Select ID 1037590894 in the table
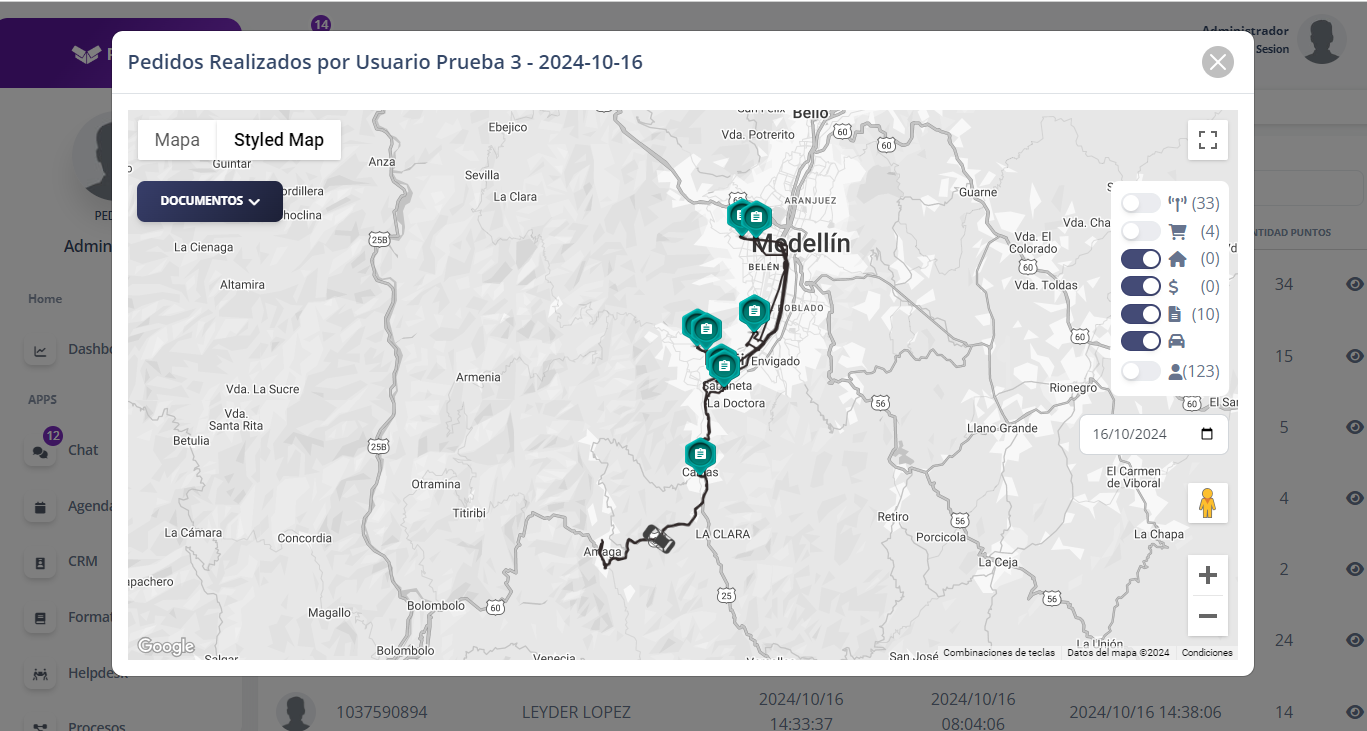Viewport: 1367px width, 731px height. (382, 712)
